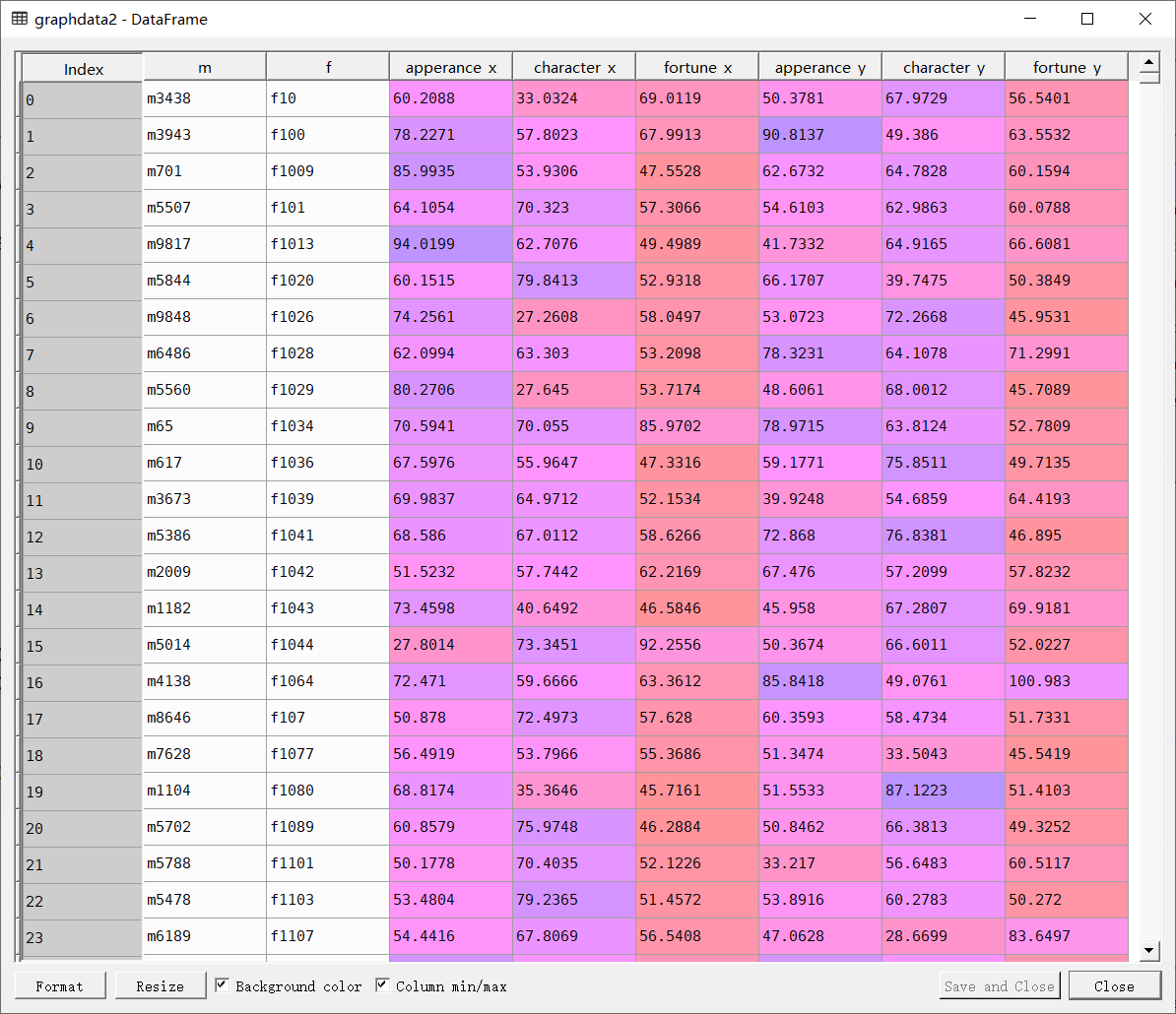Toggle the Column min/max checkbox

[382, 984]
